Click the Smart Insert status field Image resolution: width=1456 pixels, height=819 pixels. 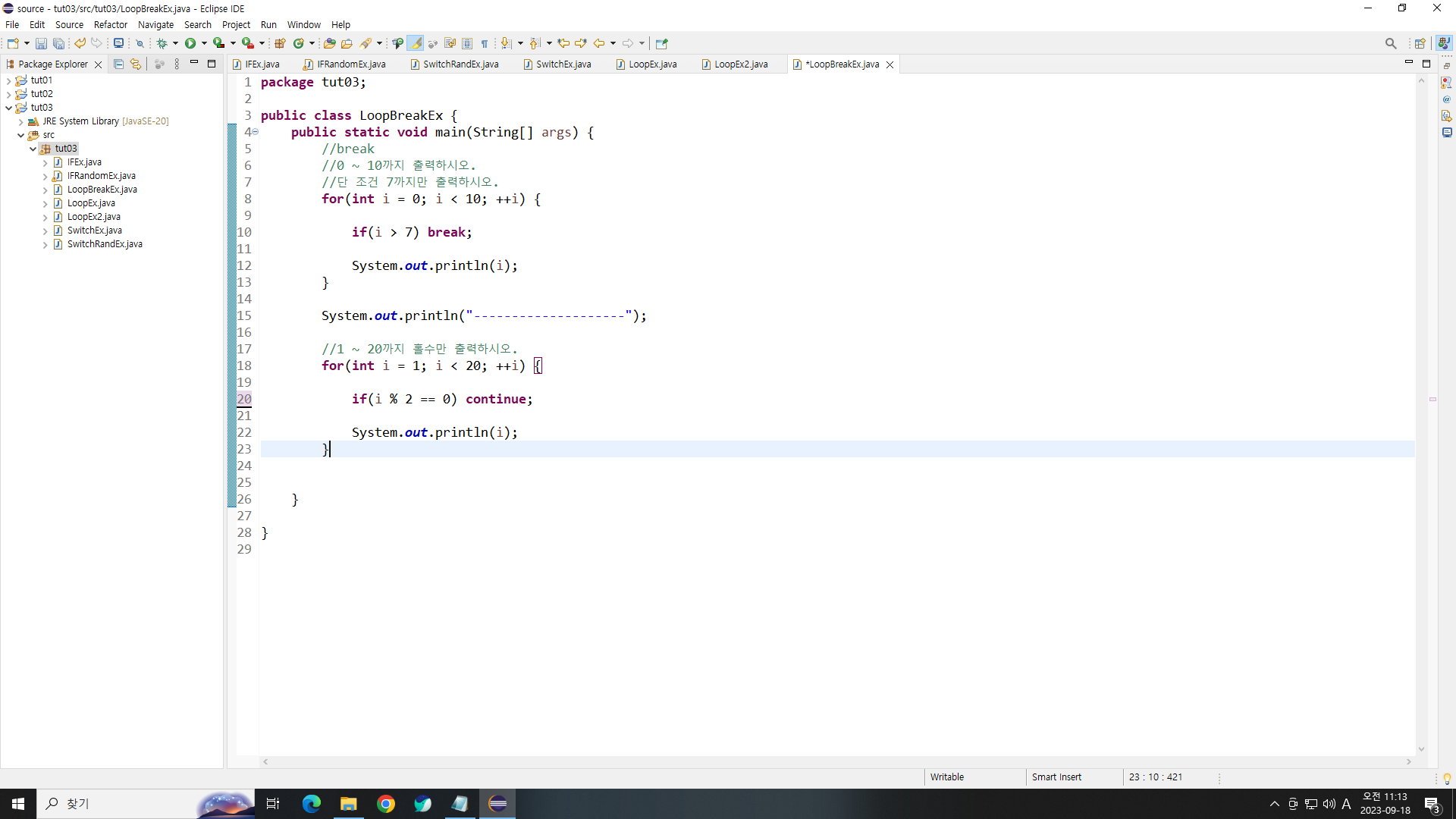click(x=1056, y=777)
